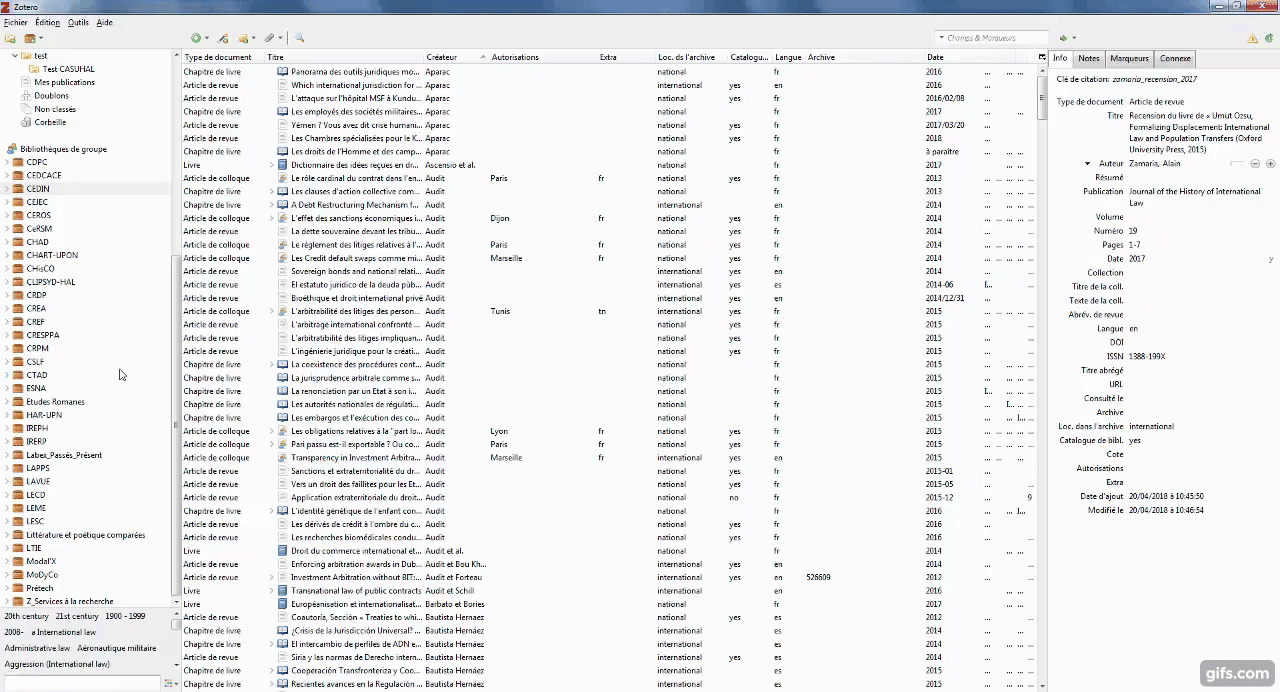This screenshot has width=1280, height=692.
Task: Click the Mes publications document icon
Action: [x=25, y=82]
